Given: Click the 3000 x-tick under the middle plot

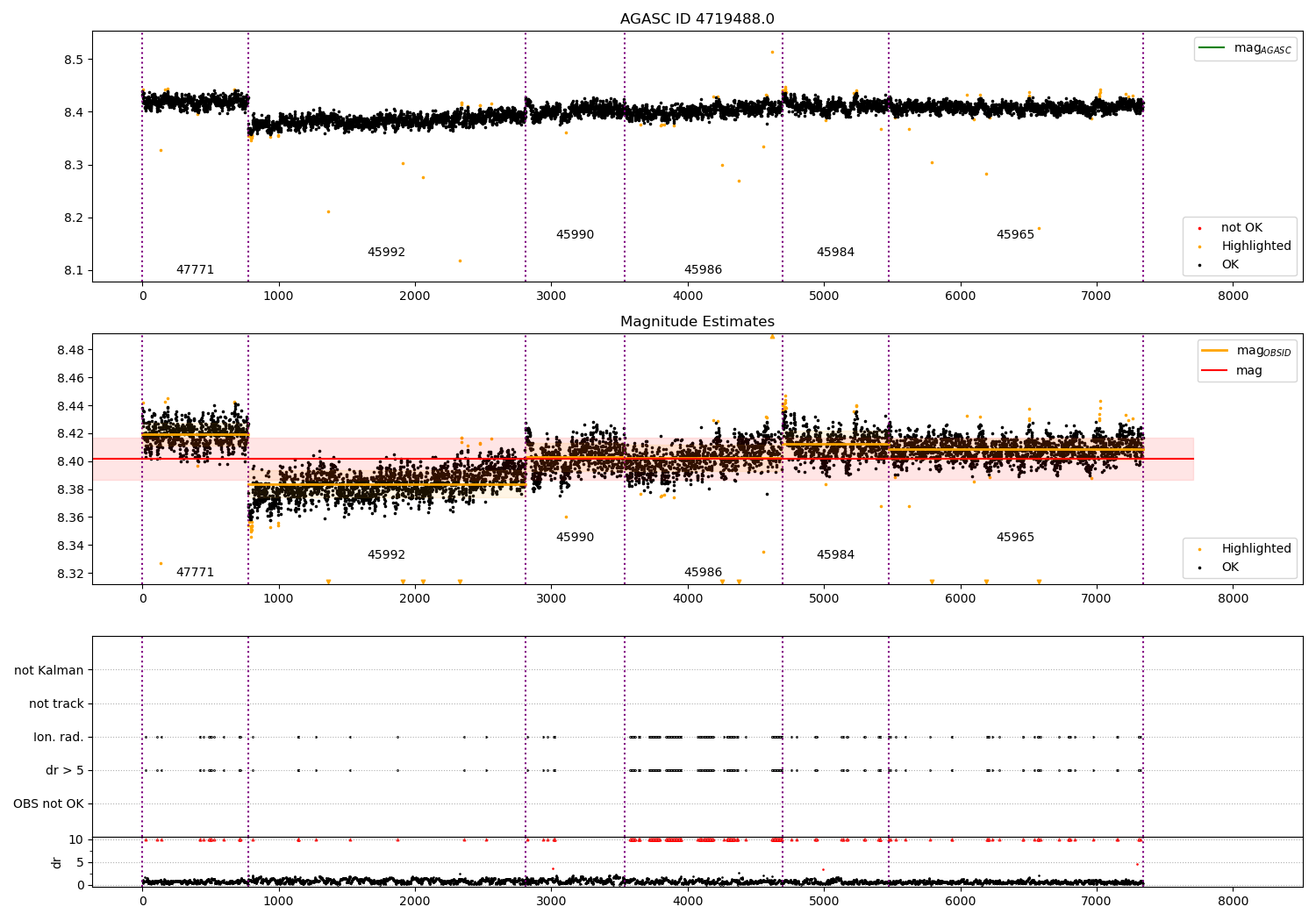Looking at the screenshot, I should pyautogui.click(x=551, y=599).
